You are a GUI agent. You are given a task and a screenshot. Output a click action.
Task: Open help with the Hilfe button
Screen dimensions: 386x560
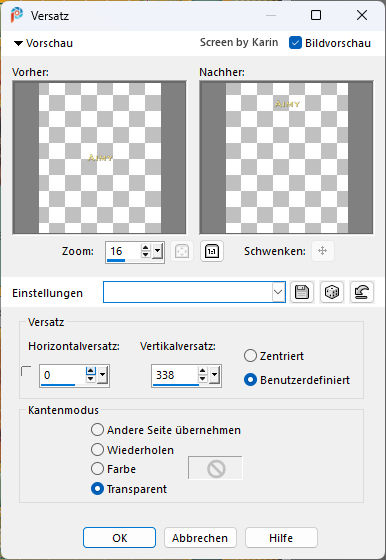(281, 538)
